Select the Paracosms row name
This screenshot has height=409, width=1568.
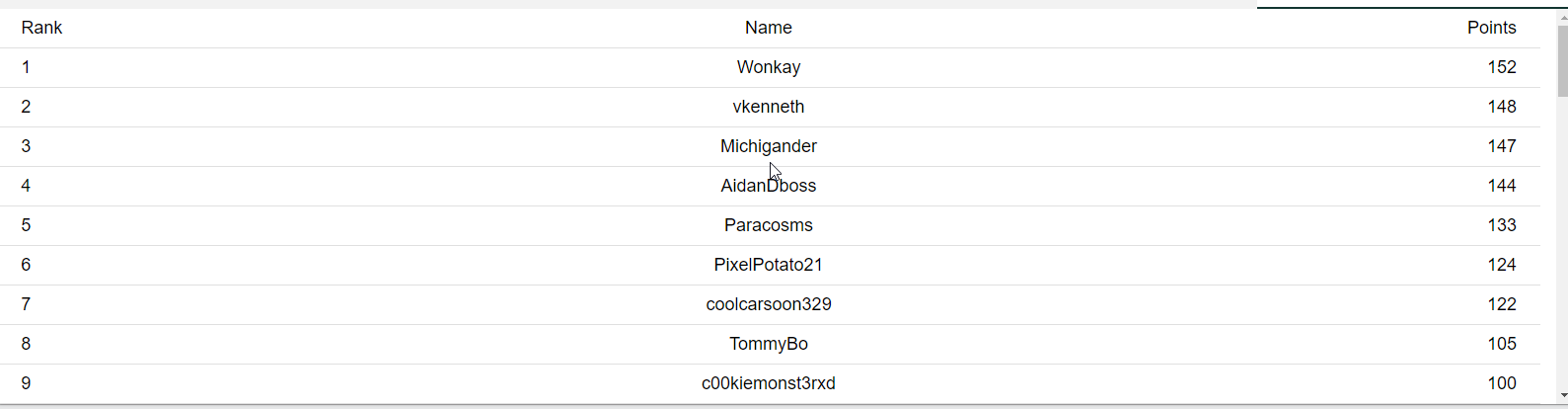click(769, 225)
